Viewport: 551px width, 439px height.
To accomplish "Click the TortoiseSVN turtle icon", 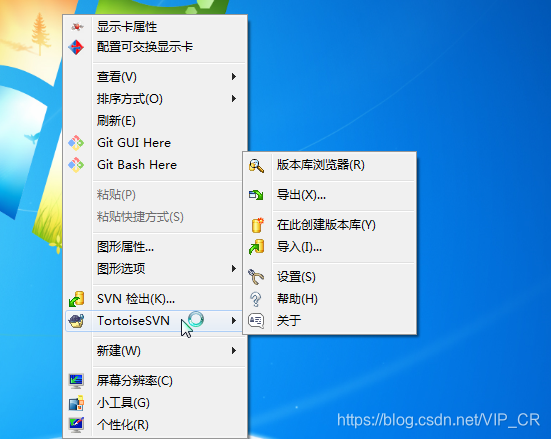I will coord(76,321).
